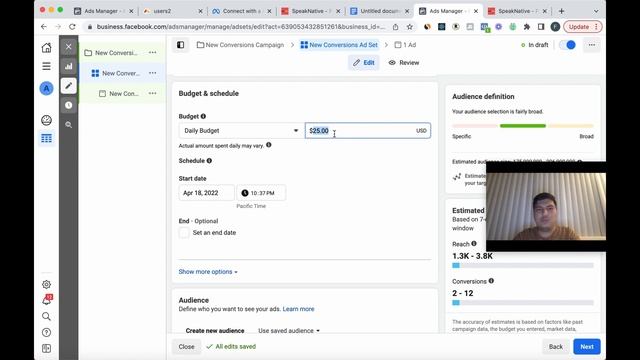640x360 pixels.
Task: Click the Back button
Action: click(x=556, y=347)
